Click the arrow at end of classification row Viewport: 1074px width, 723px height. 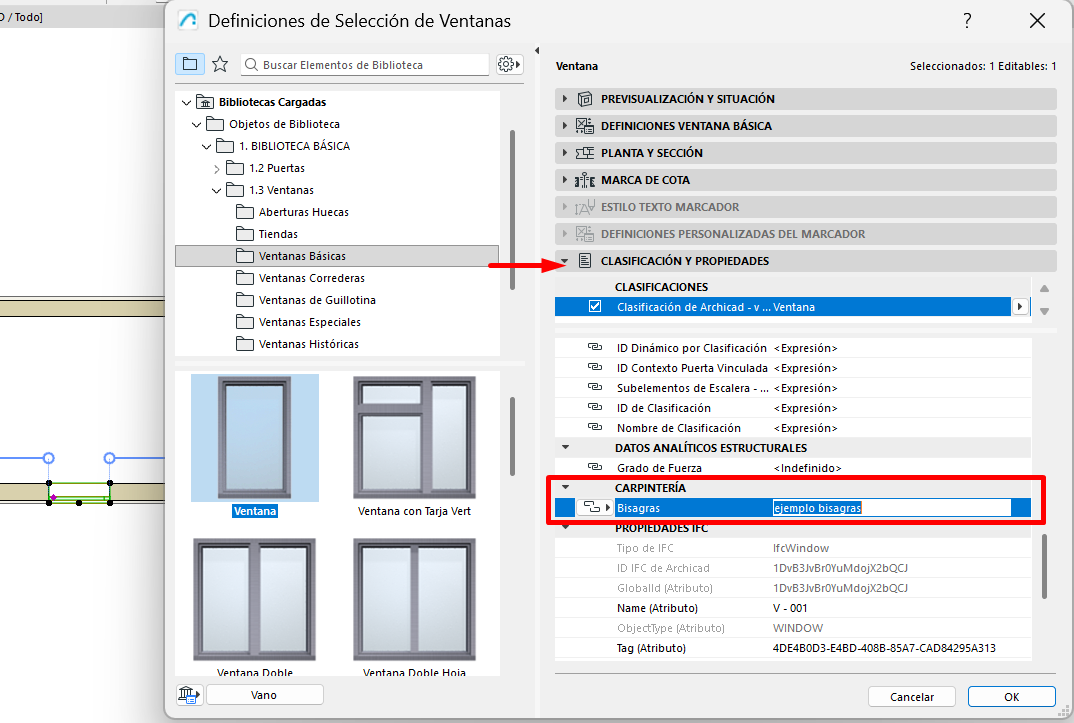click(x=1019, y=307)
